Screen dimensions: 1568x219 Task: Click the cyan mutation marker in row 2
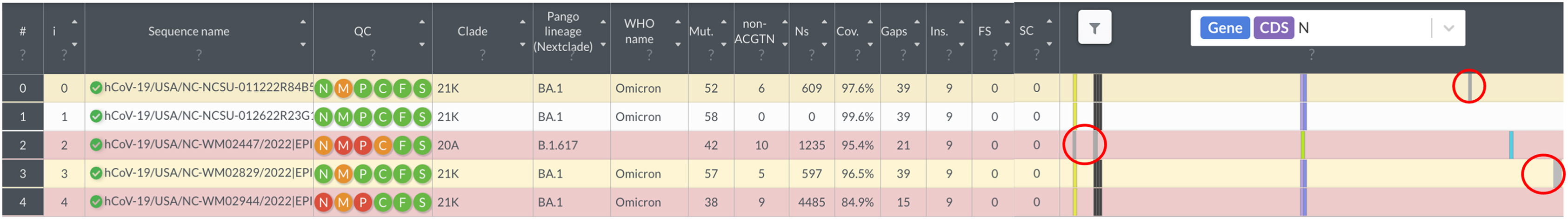tap(1511, 145)
